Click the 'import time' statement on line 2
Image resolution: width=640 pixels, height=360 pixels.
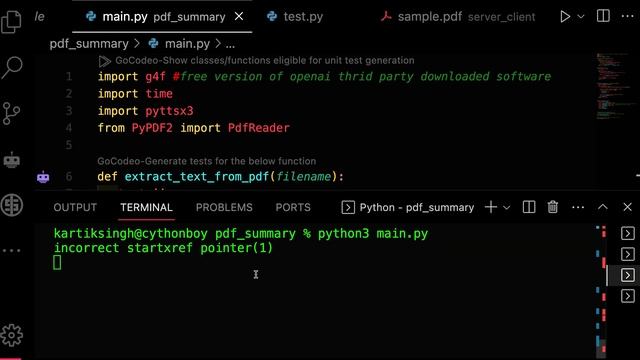[135, 94]
